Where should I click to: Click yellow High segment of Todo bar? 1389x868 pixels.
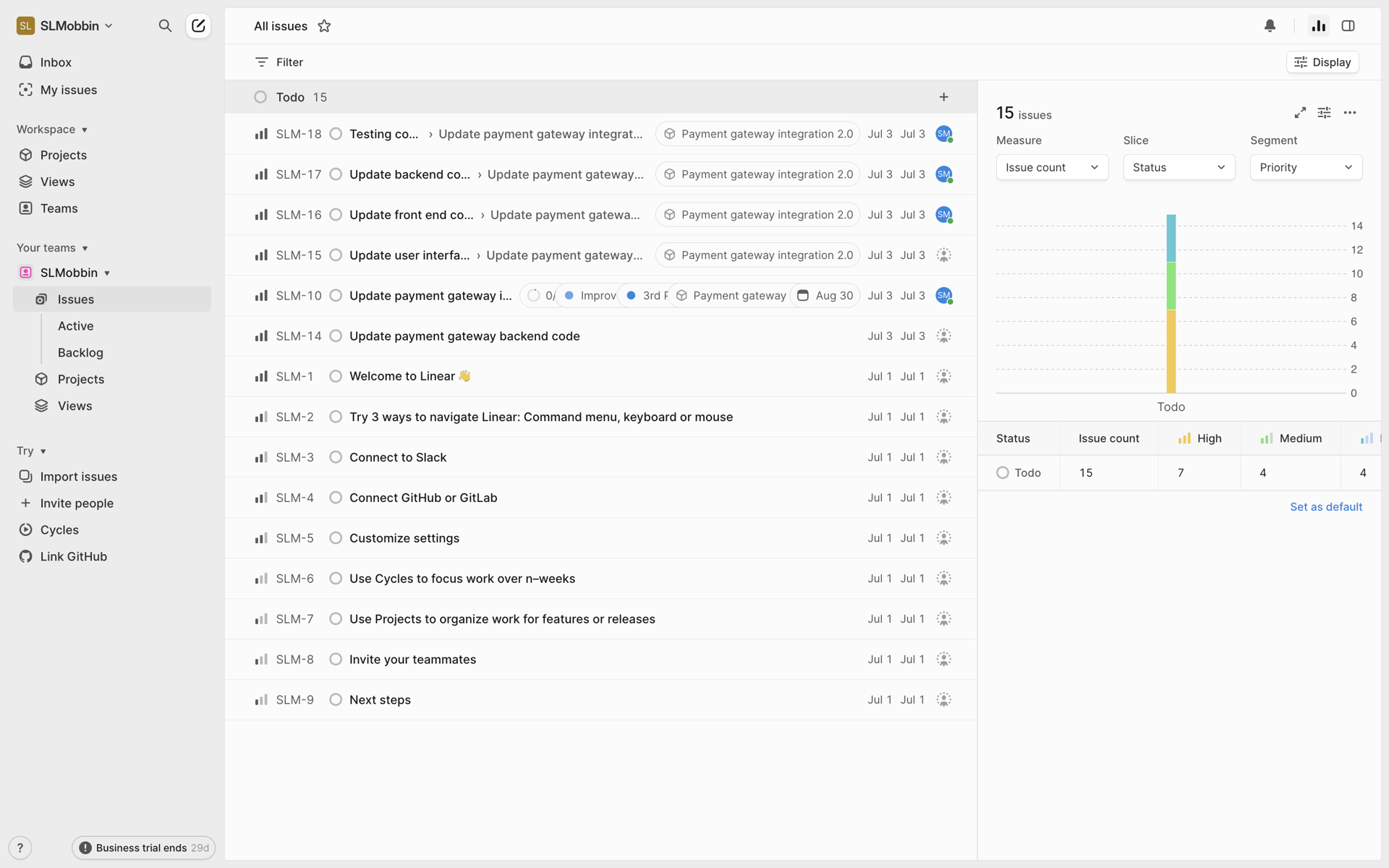(1171, 352)
